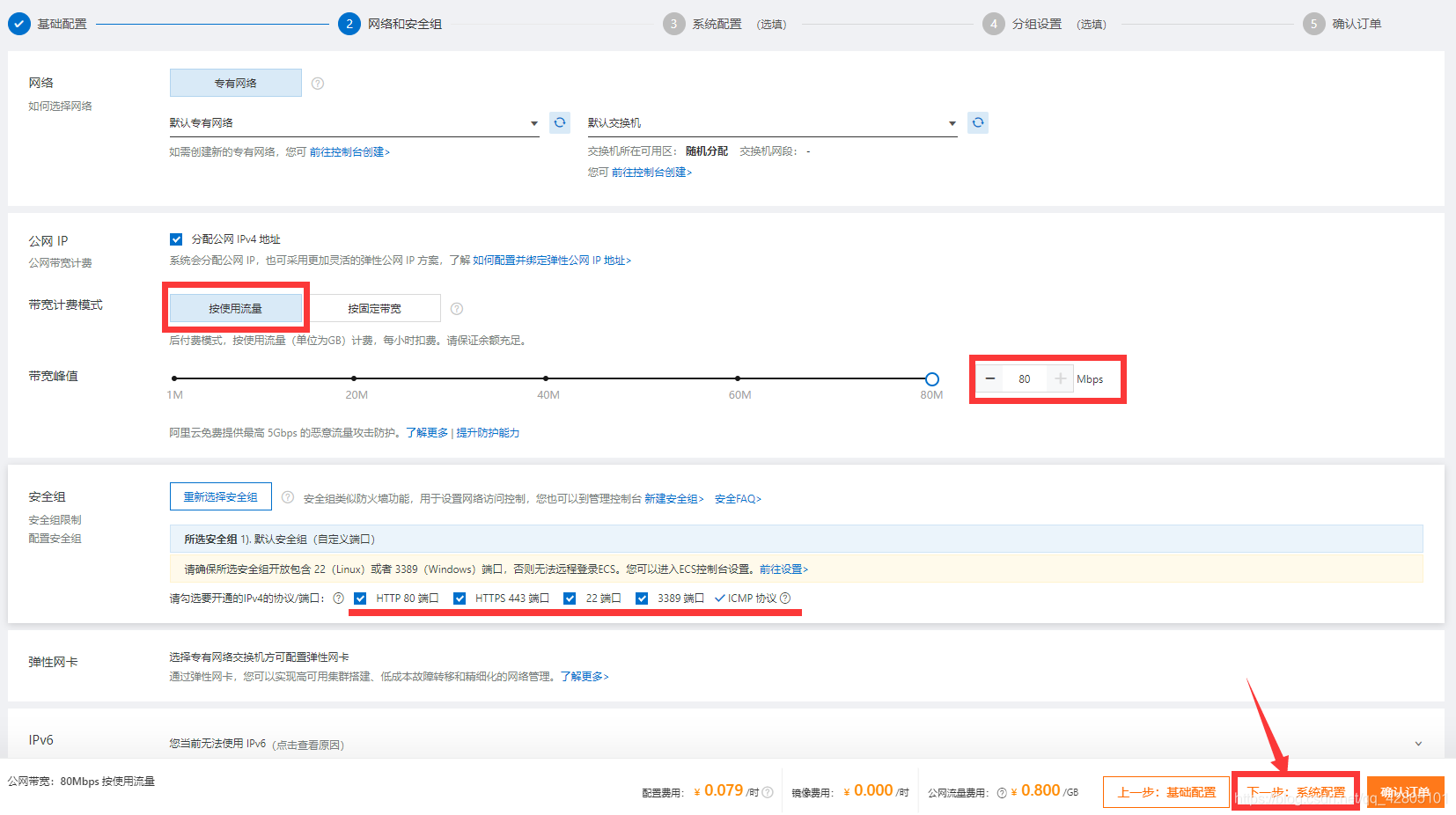Image resolution: width=1456 pixels, height=815 pixels.
Task: Refresh the 默认交换机 list
Action: click(x=978, y=122)
